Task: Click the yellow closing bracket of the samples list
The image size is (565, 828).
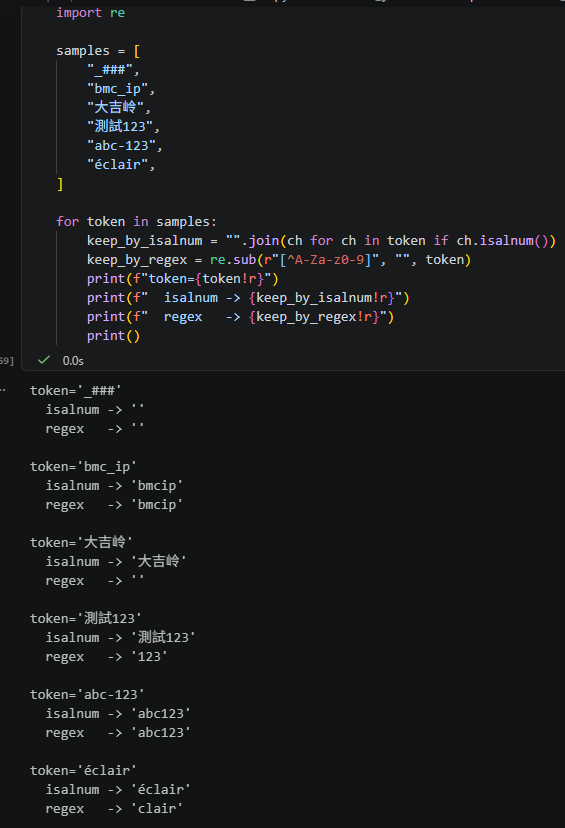Action: (60, 184)
